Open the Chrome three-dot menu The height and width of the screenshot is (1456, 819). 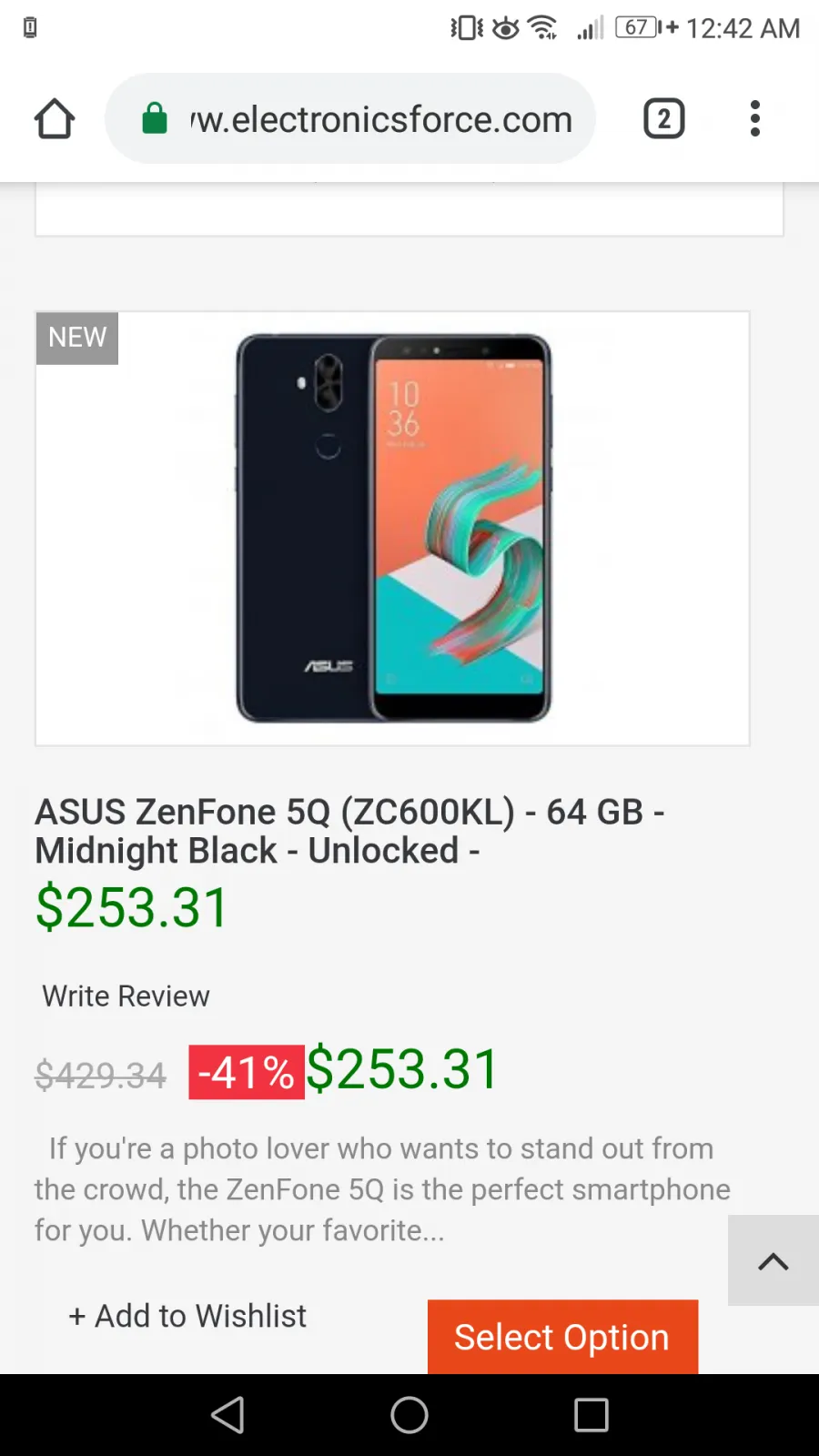[754, 119]
